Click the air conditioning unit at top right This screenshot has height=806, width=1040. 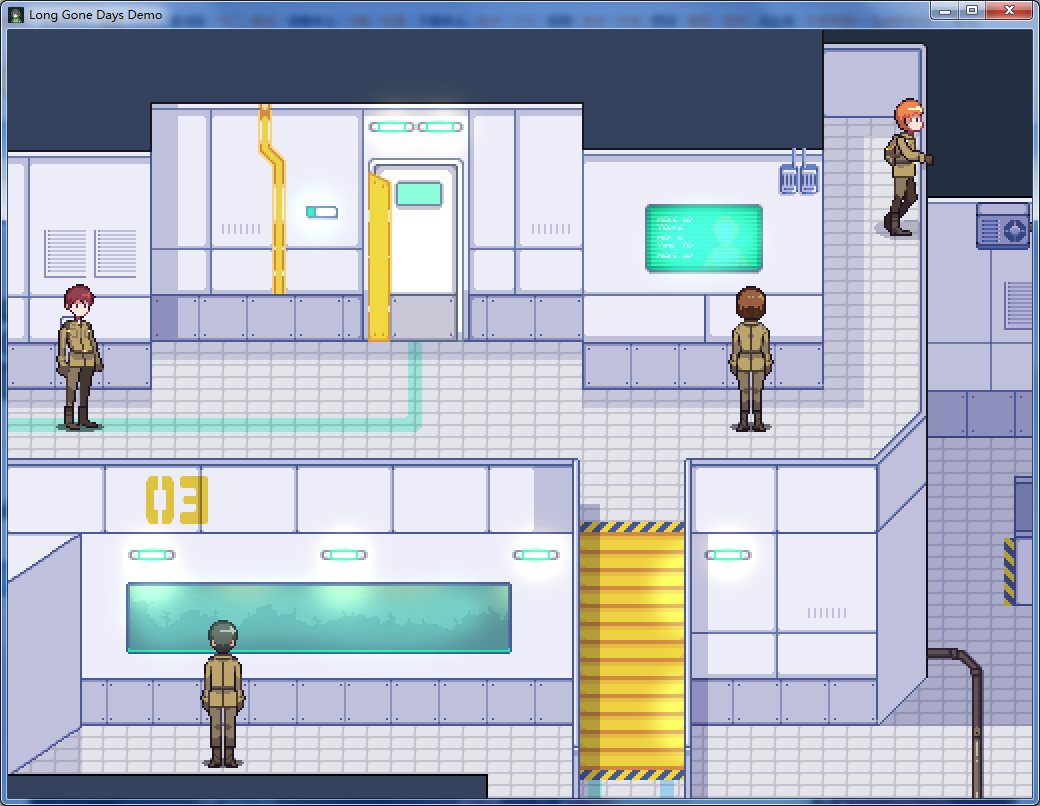point(1002,226)
